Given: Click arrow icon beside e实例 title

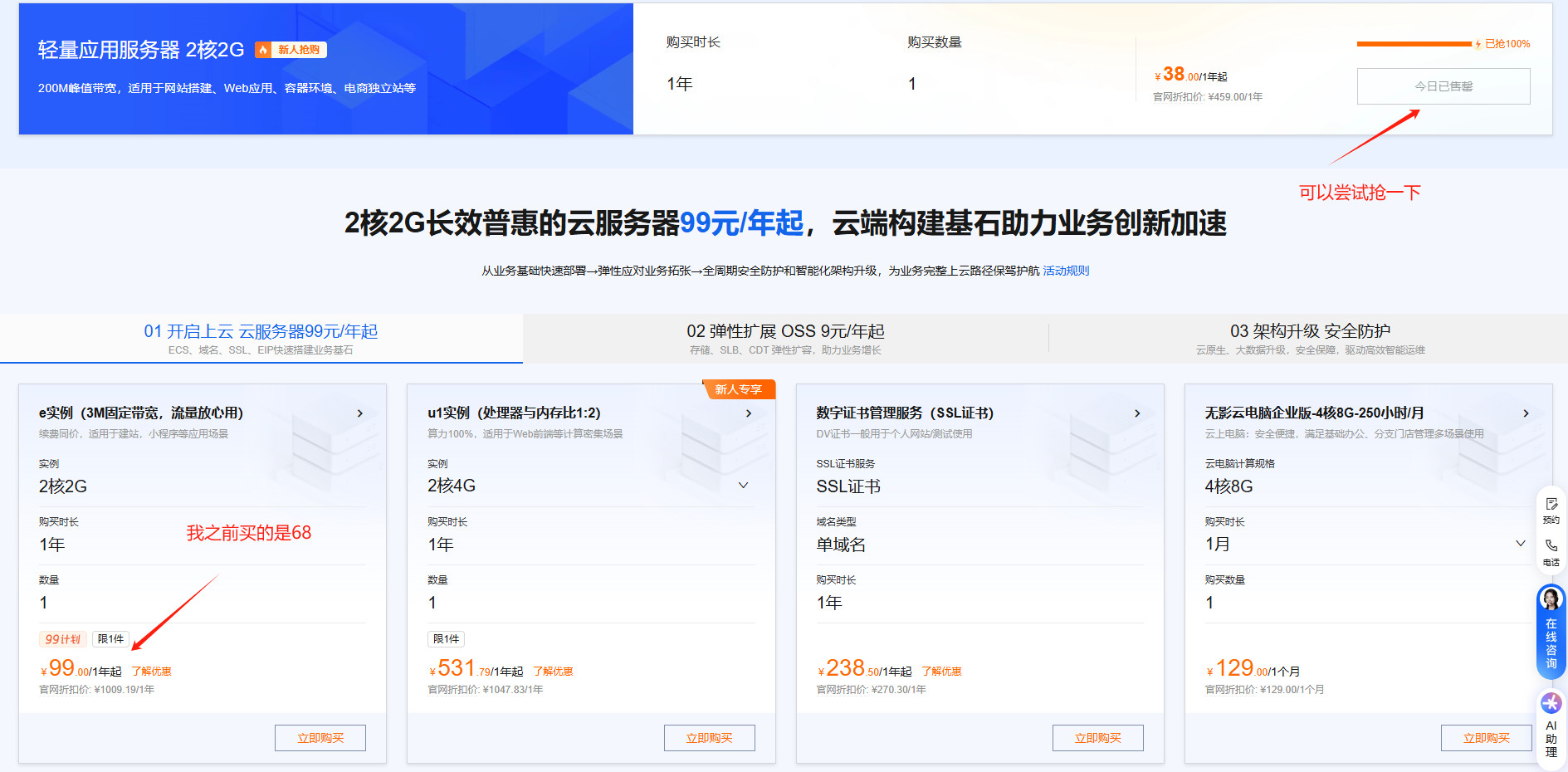Looking at the screenshot, I should pos(360,413).
